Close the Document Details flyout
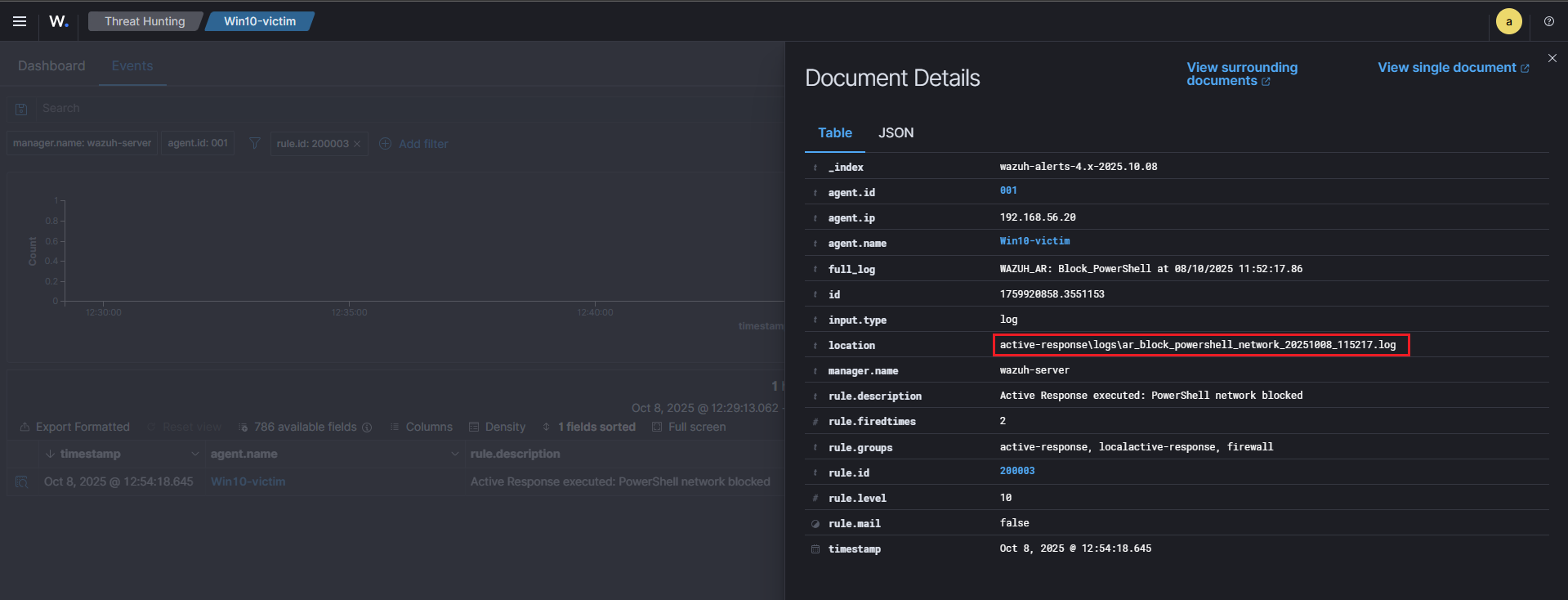1568x600 pixels. point(1552,58)
